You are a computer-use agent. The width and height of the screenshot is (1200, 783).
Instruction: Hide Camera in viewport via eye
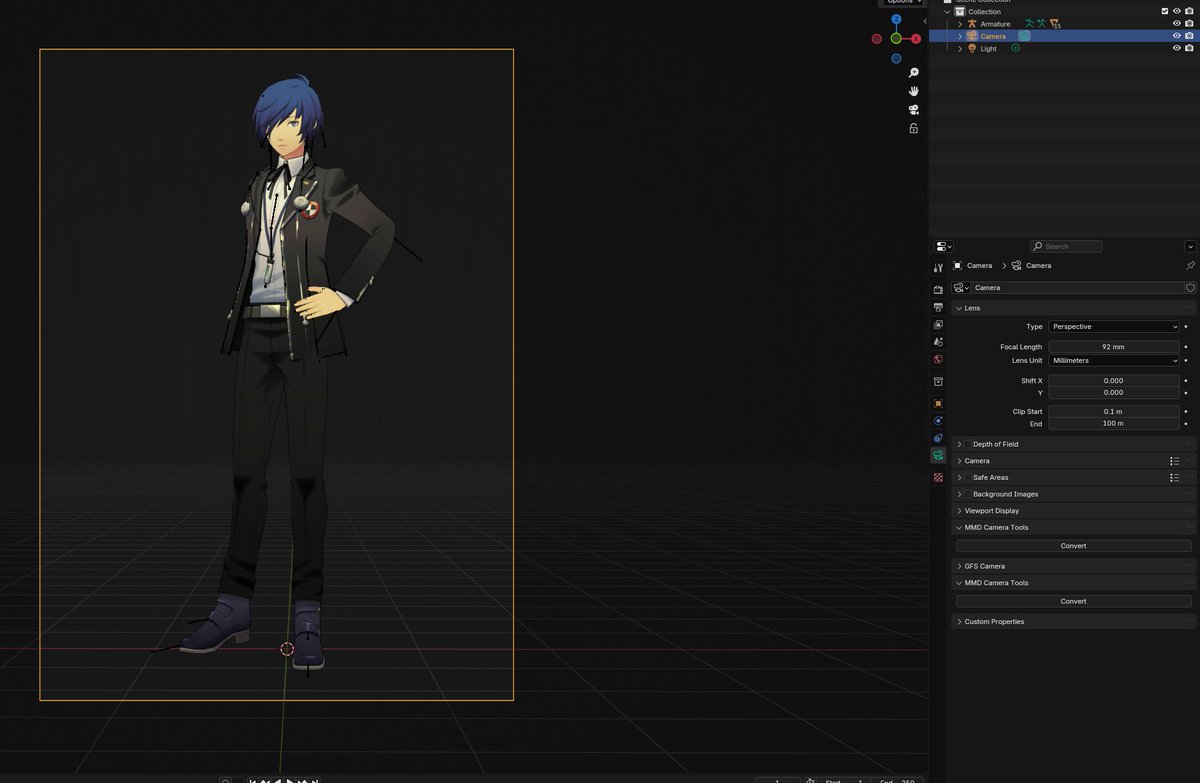[x=1177, y=36]
